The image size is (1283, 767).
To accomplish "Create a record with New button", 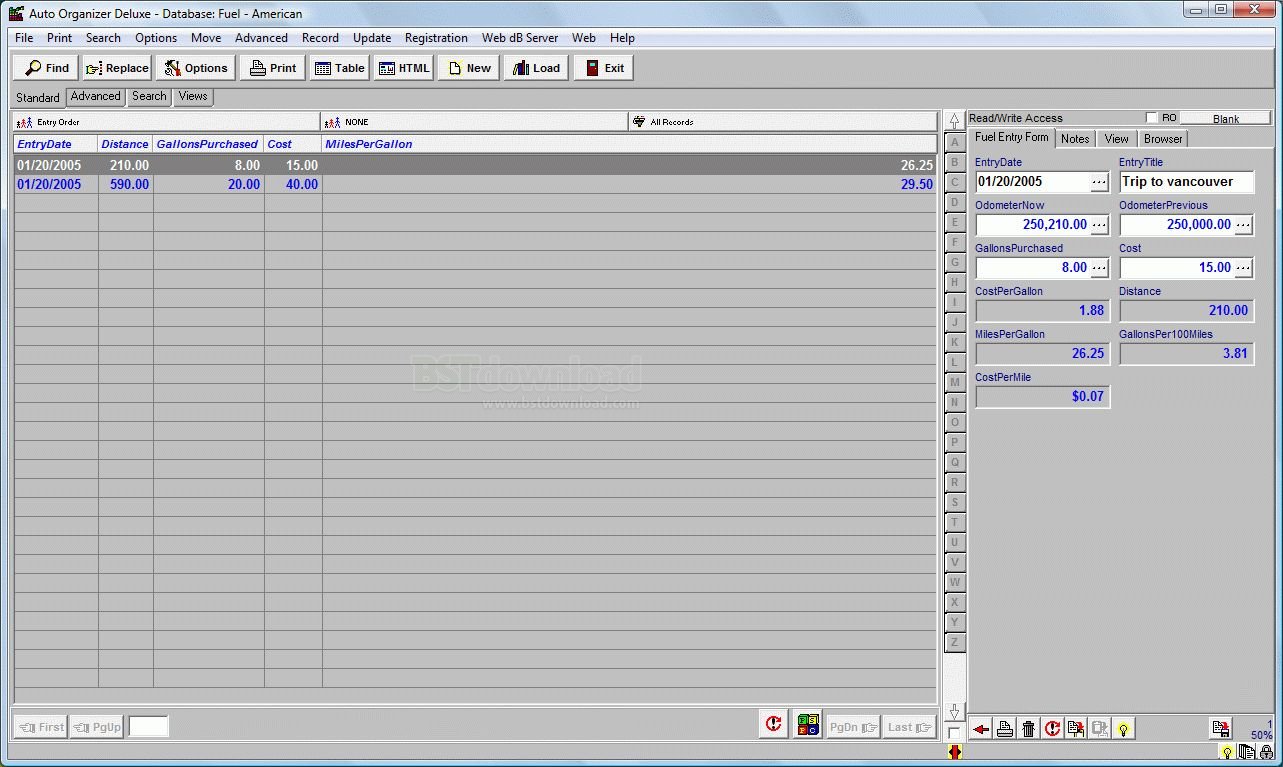I will (x=468, y=68).
